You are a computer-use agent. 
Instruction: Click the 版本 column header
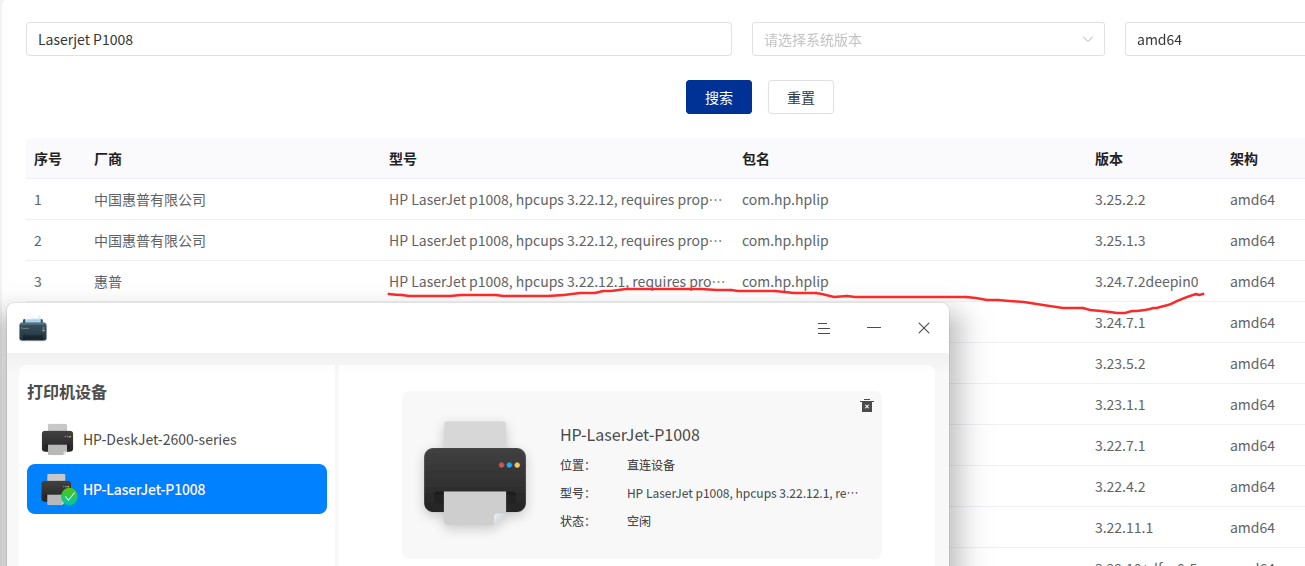click(1109, 159)
